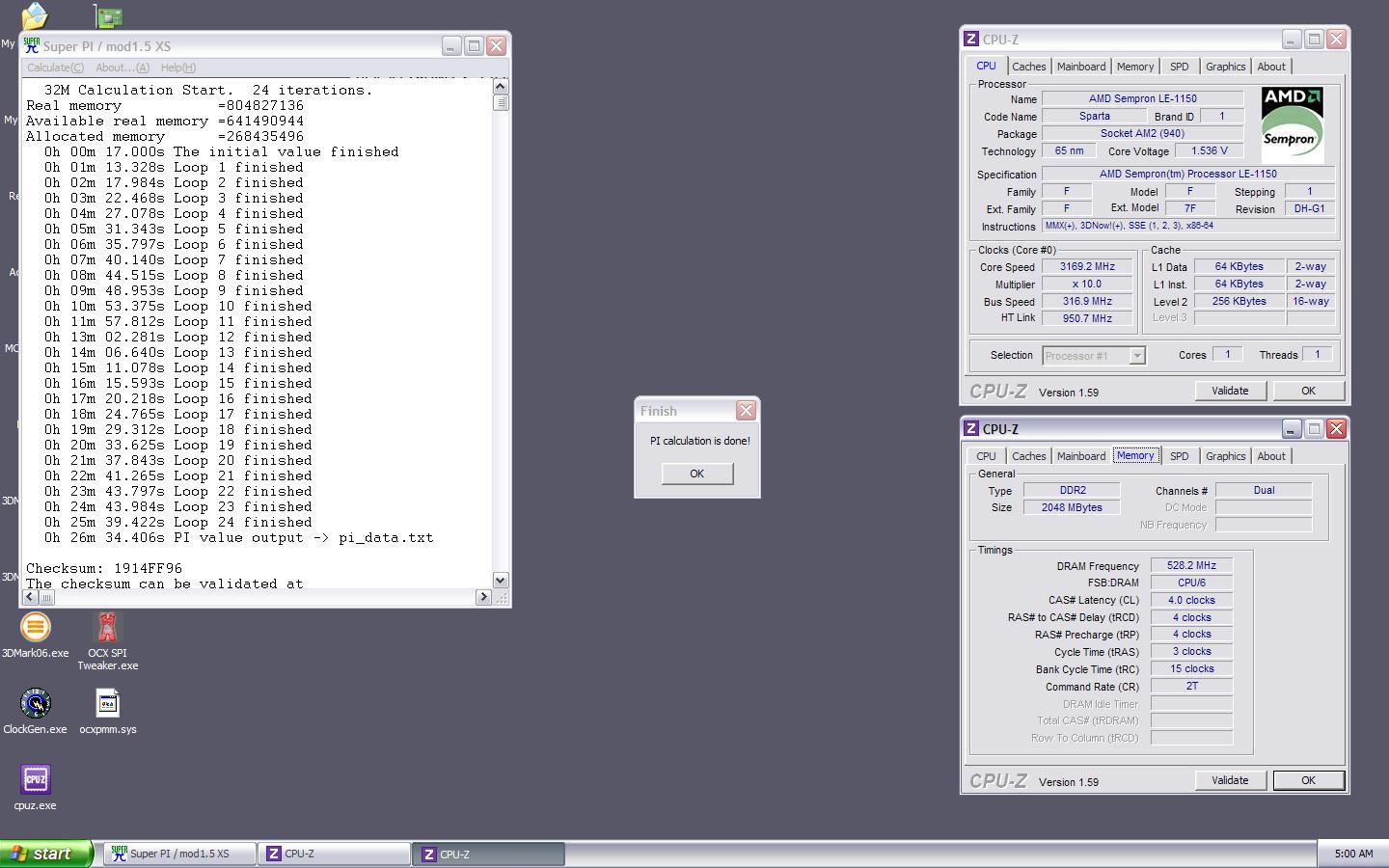Click the taskbar clock showing 5:00 AM

(1353, 854)
